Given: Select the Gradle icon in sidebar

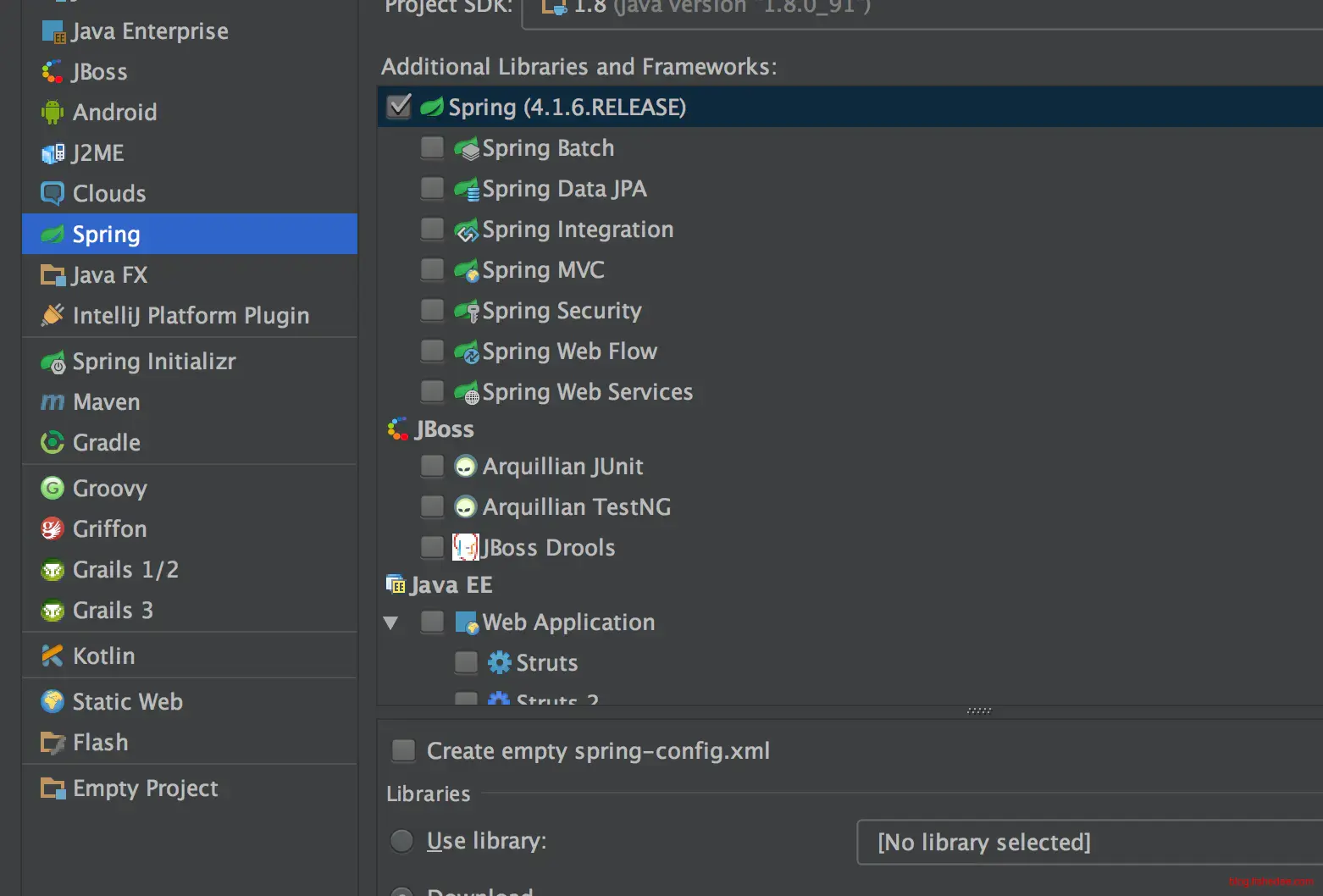Looking at the screenshot, I should (x=53, y=443).
